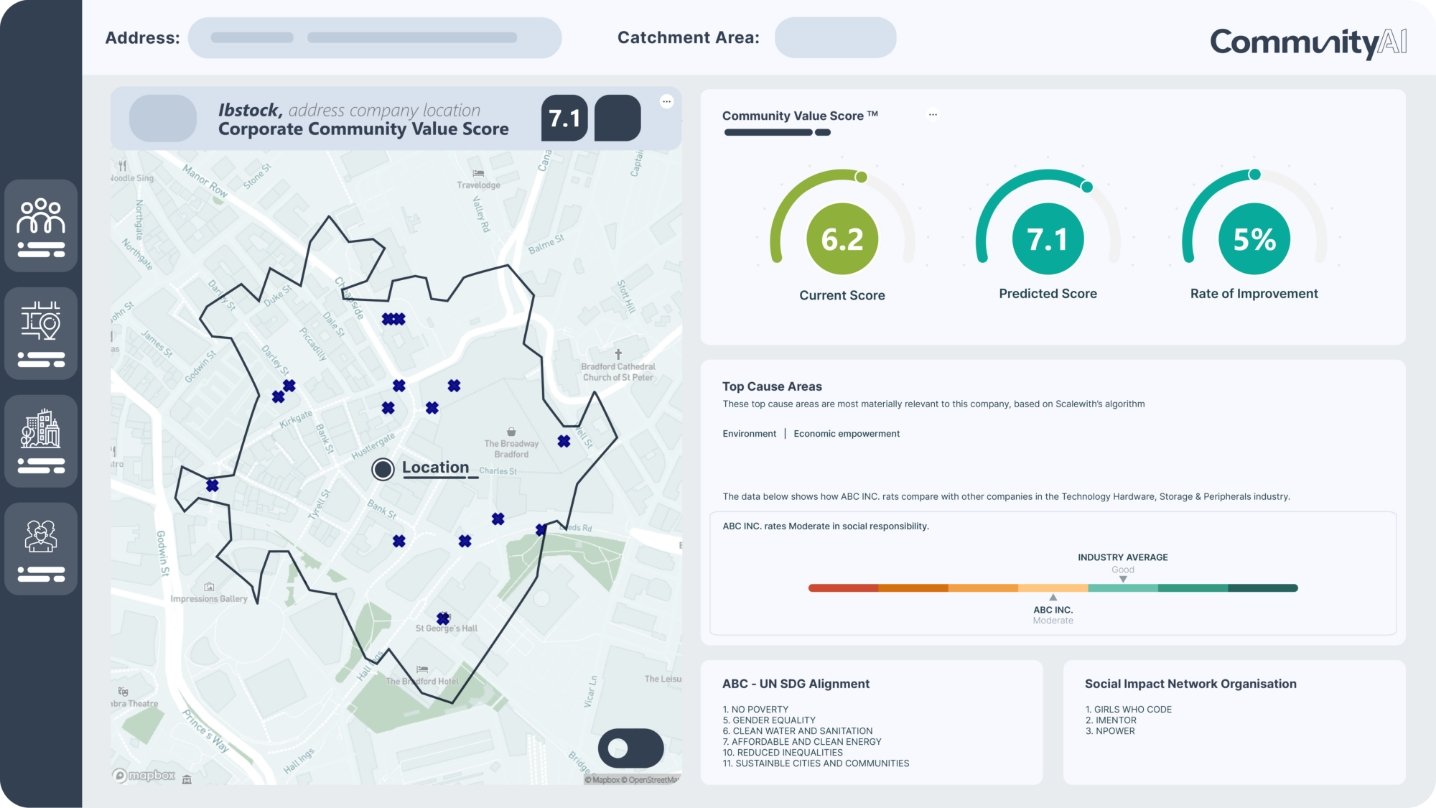This screenshot has width=1436, height=808.
Task: Click the CommunityAI logo
Action: tap(1307, 41)
